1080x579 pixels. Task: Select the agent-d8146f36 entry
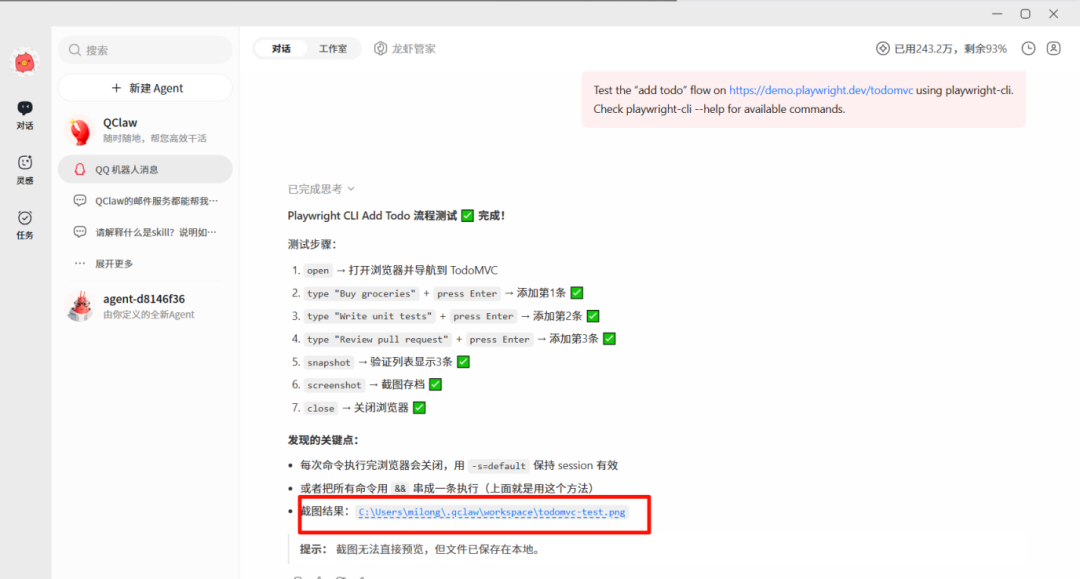[145, 306]
